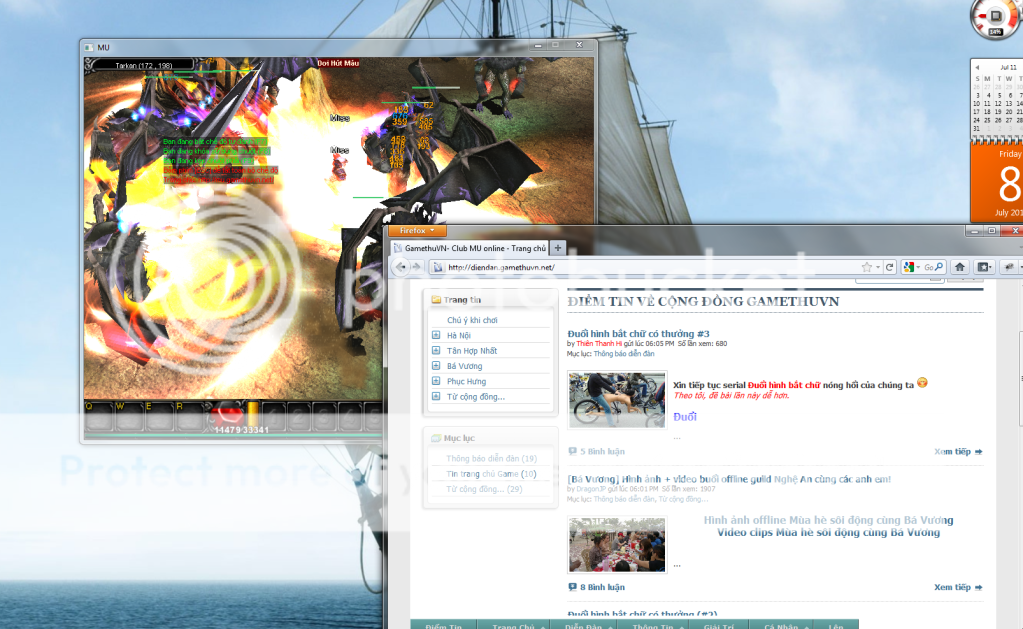1023x629 pixels.
Task: Click the CPU meter gadget on desktop
Action: [995, 19]
